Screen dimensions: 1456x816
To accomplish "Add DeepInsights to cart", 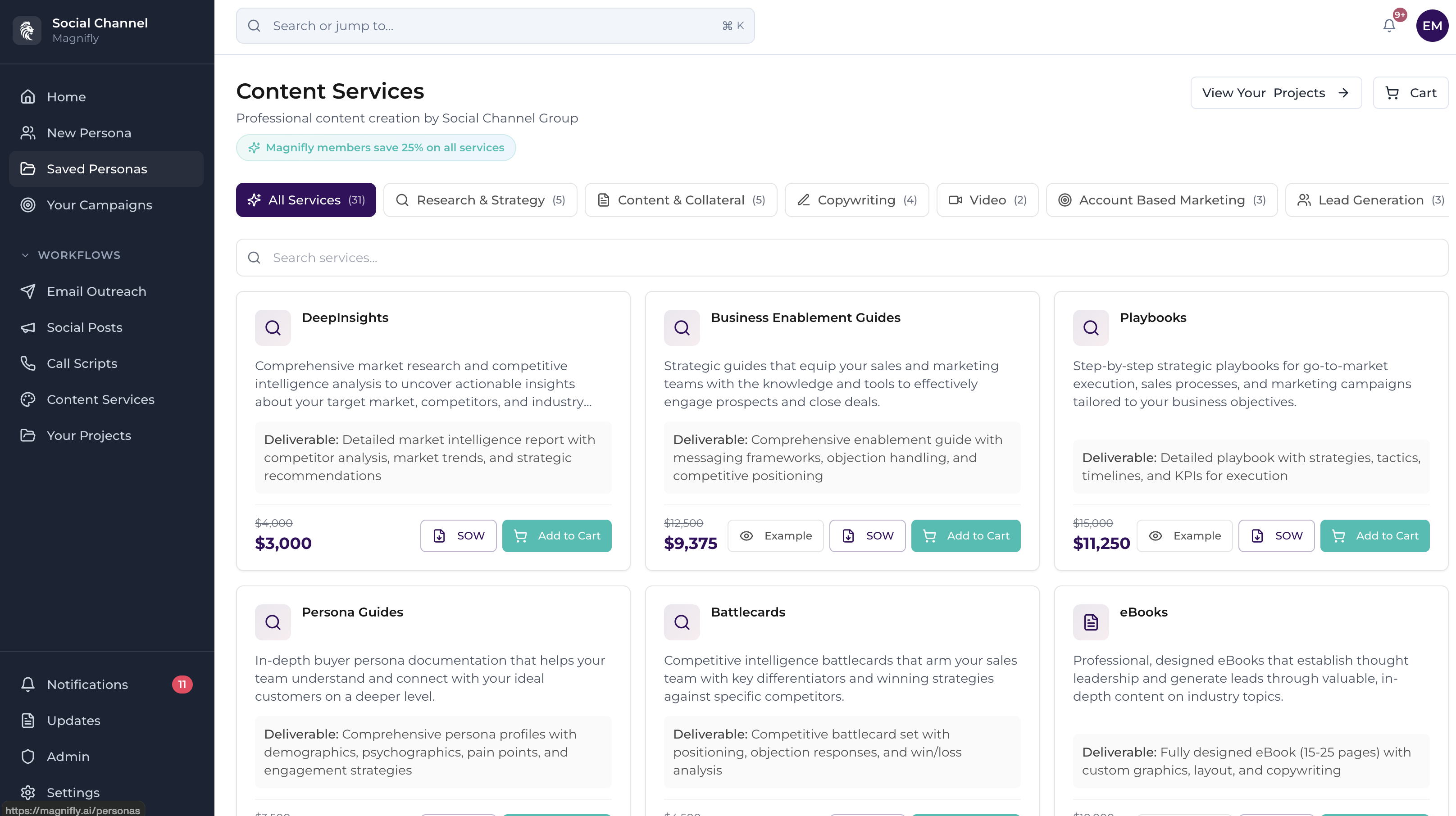I will coord(557,536).
